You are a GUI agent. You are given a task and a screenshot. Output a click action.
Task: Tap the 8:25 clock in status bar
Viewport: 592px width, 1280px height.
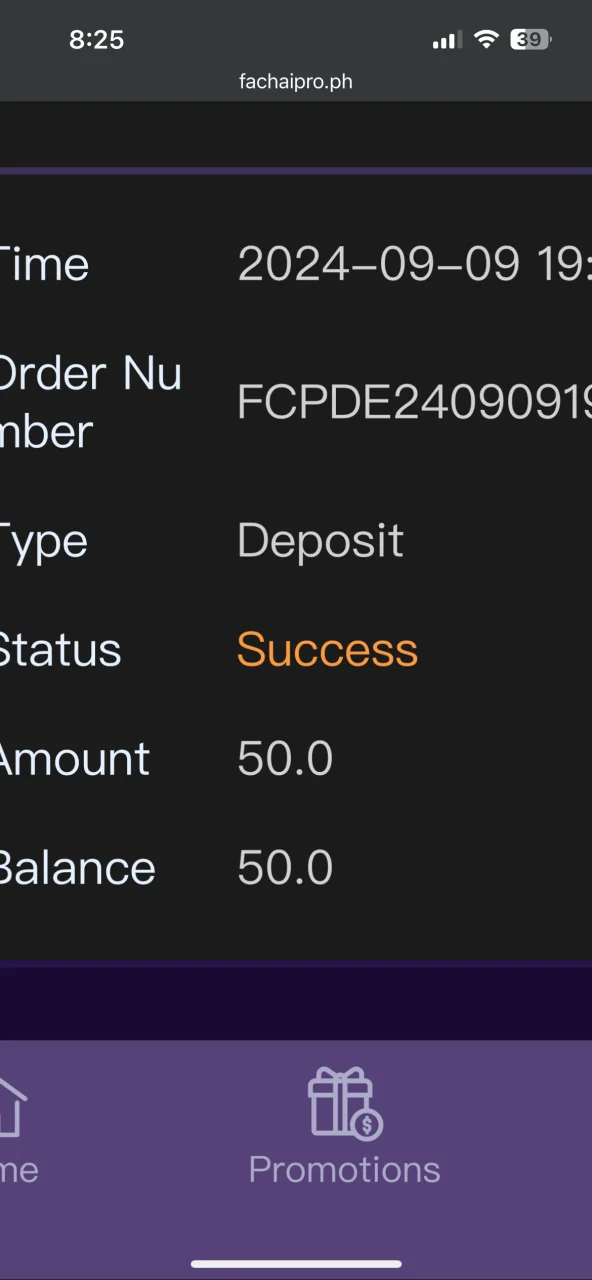pos(96,40)
